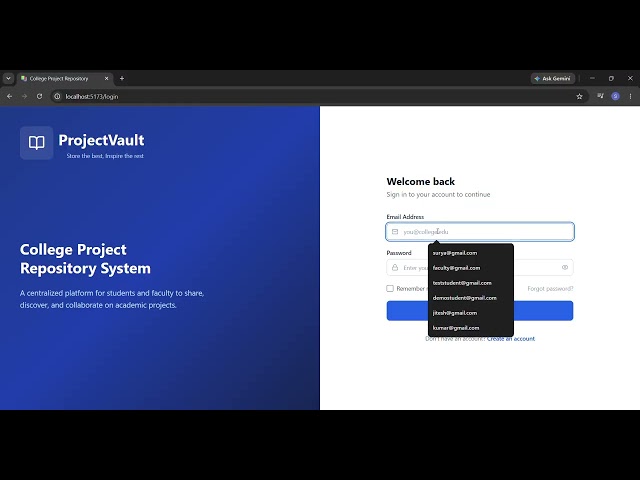640x480 pixels.
Task: Click the 'College Project Repository System' heading
Action: point(85,259)
